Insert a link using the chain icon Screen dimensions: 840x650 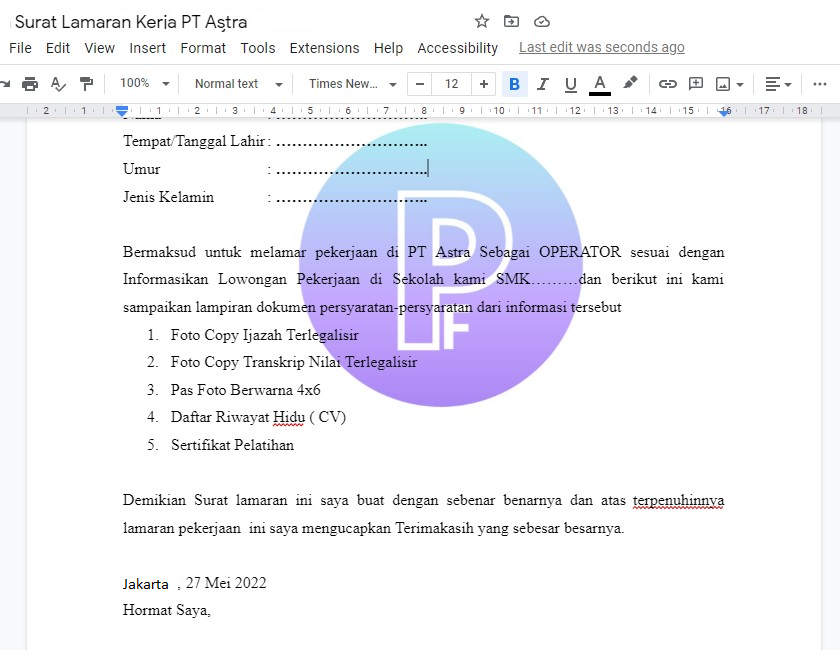668,84
